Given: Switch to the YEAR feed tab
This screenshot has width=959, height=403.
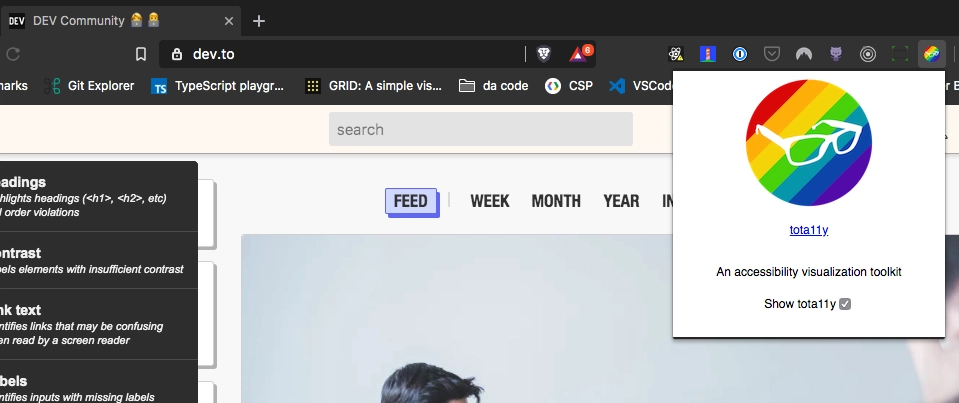Looking at the screenshot, I should 621,201.
